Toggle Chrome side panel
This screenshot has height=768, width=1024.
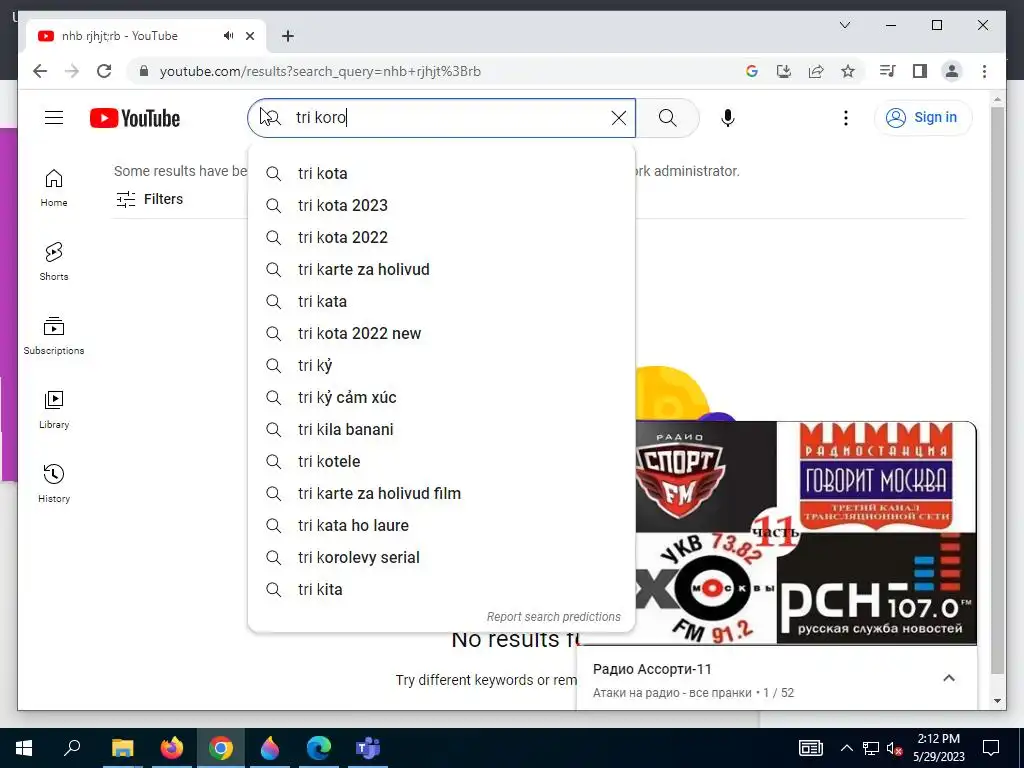920,71
